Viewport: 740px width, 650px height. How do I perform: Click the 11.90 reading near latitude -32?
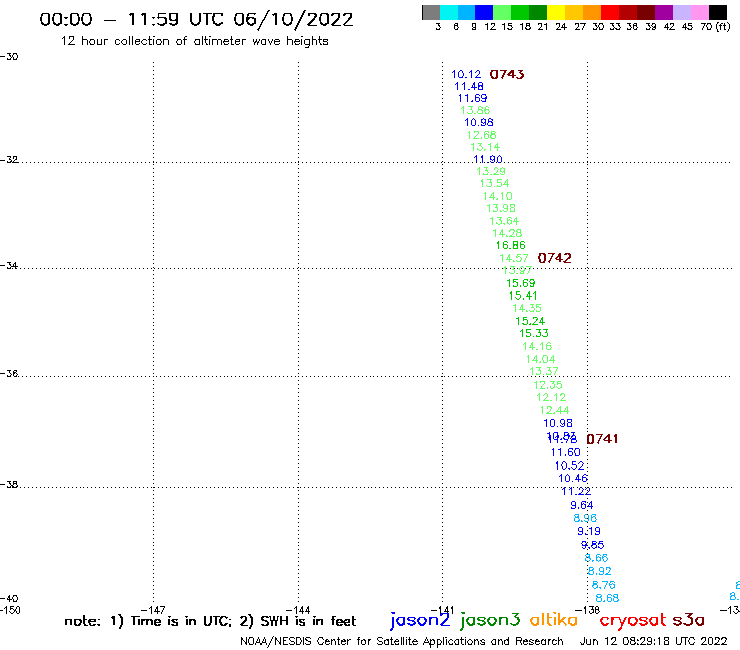click(x=488, y=160)
